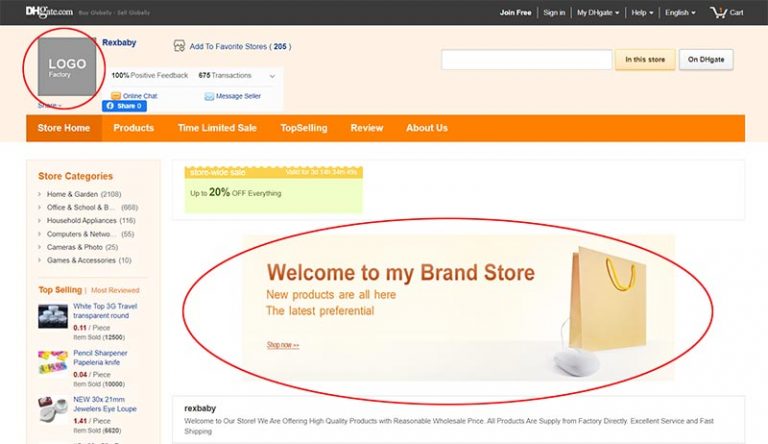Select the TopSelling tab
This screenshot has width=768, height=444.
304,128
